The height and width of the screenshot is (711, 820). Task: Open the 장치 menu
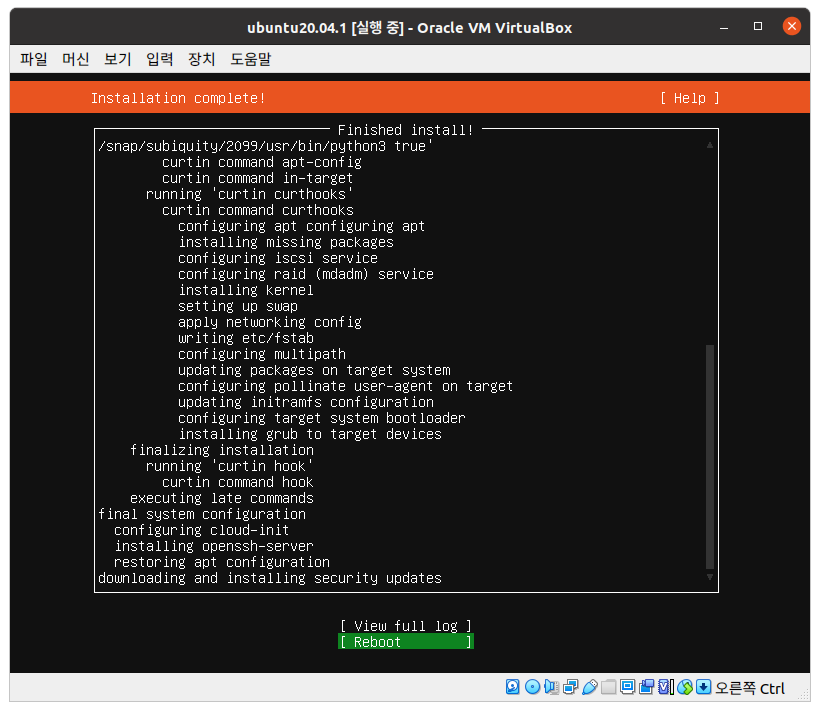point(201,59)
